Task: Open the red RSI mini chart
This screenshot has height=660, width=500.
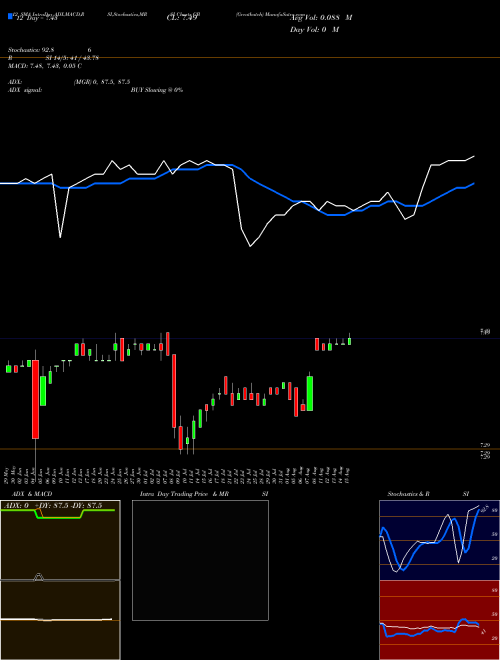Action: [439, 620]
